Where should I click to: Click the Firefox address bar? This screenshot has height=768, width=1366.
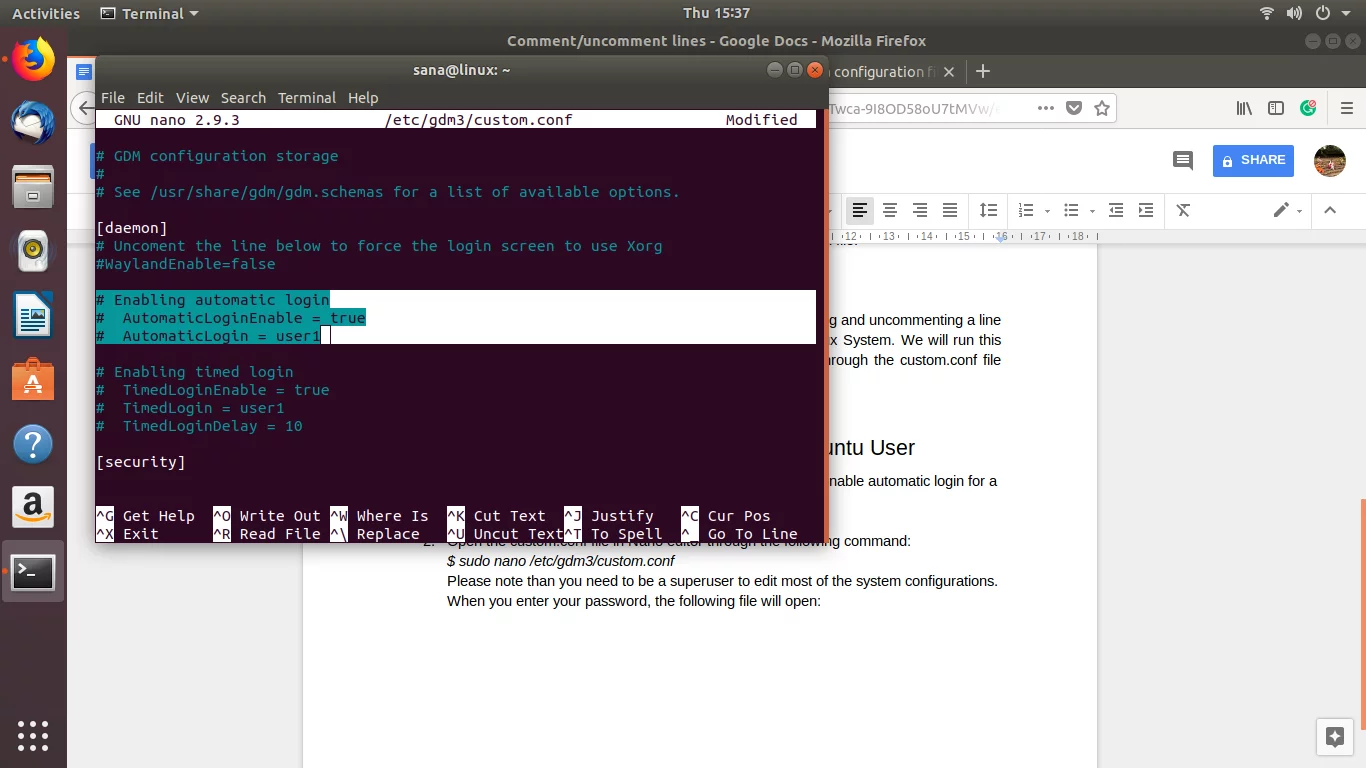925,108
